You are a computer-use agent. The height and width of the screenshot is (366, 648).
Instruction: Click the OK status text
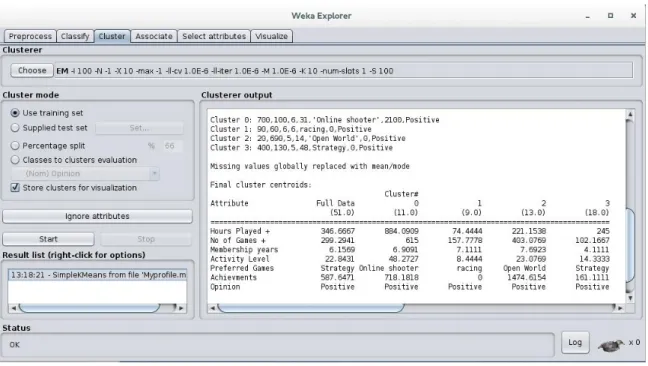(14, 345)
